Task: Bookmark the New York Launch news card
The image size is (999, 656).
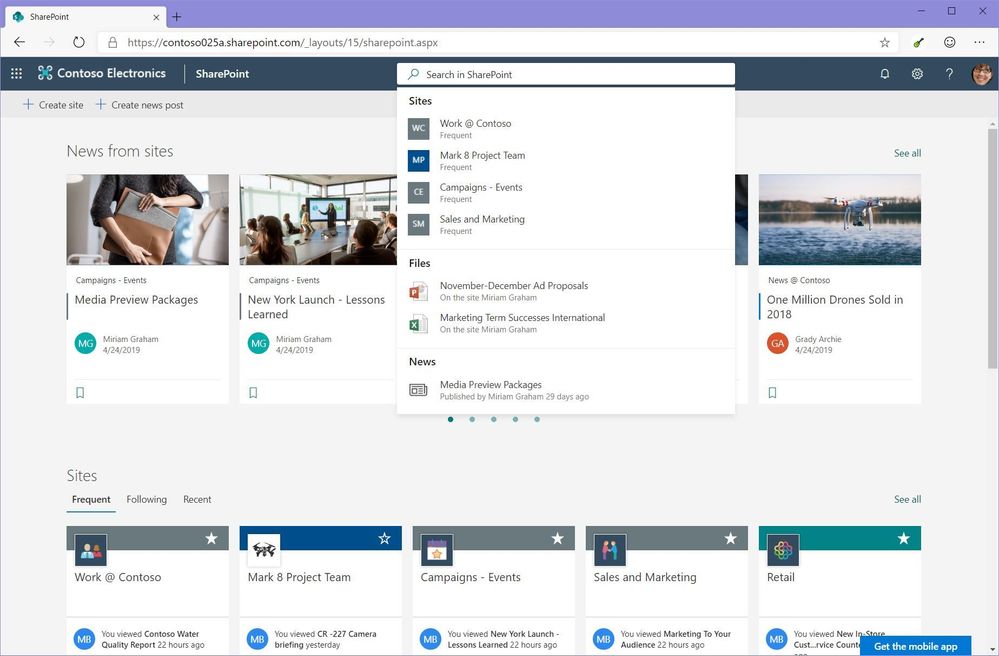Action: tap(253, 392)
